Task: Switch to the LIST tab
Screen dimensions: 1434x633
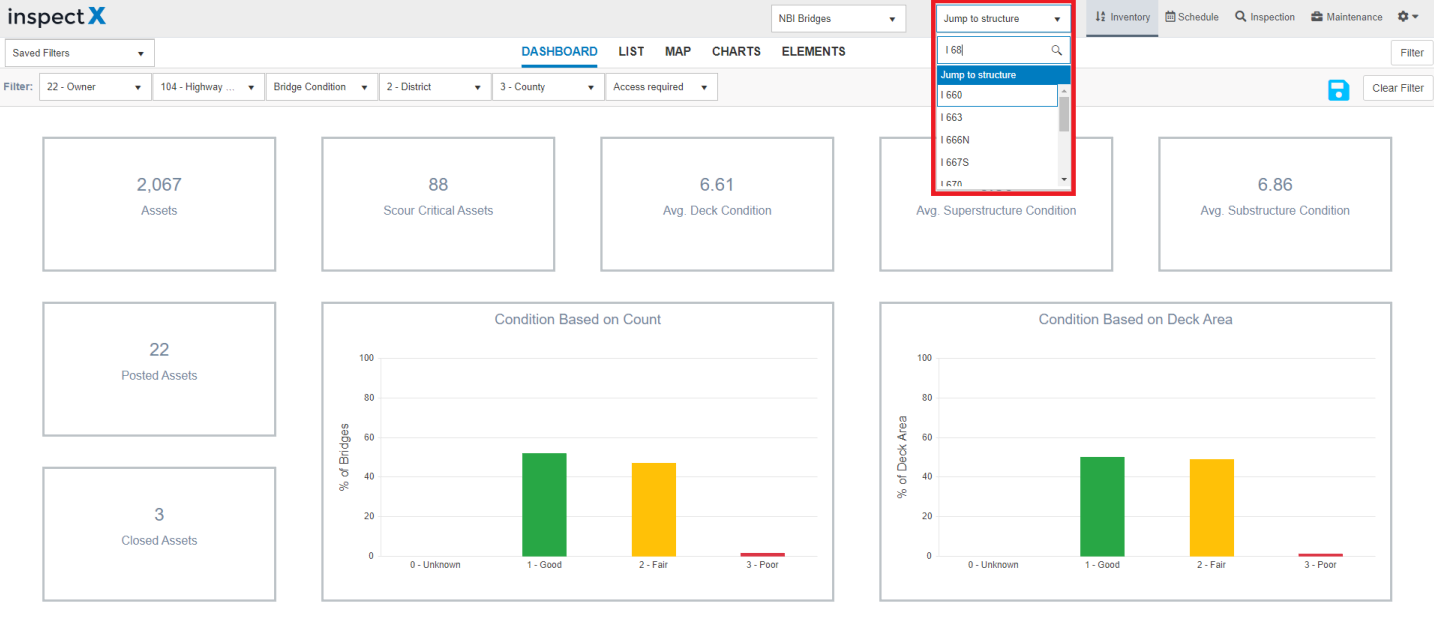Action: [631, 52]
